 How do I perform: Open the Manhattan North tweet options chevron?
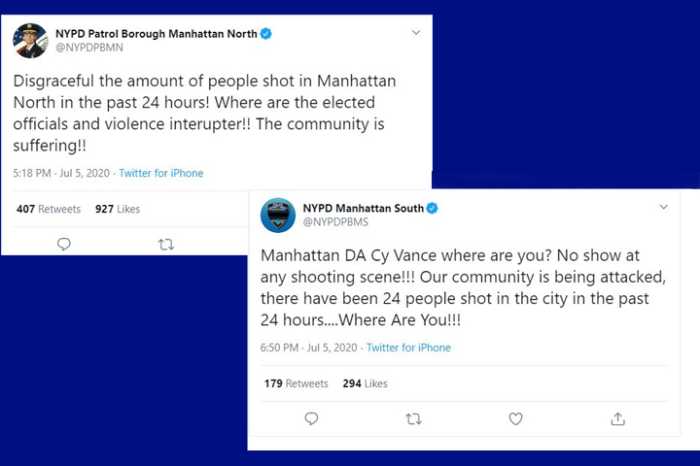pos(416,33)
